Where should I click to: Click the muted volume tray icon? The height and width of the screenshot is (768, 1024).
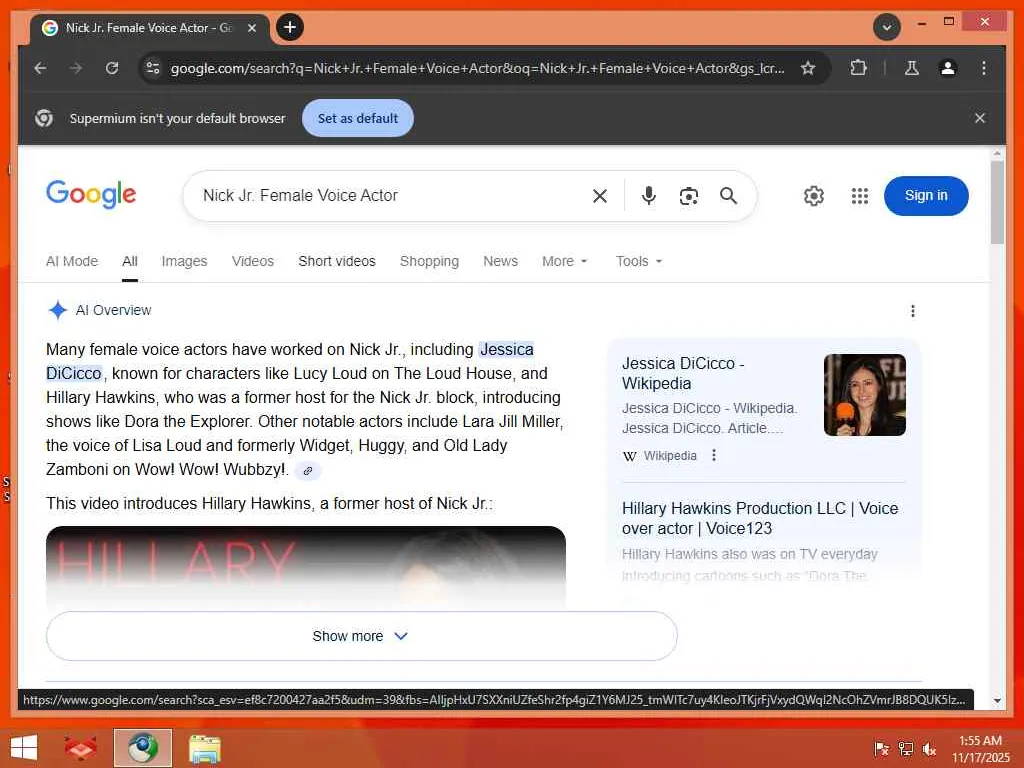pyautogui.click(x=929, y=749)
